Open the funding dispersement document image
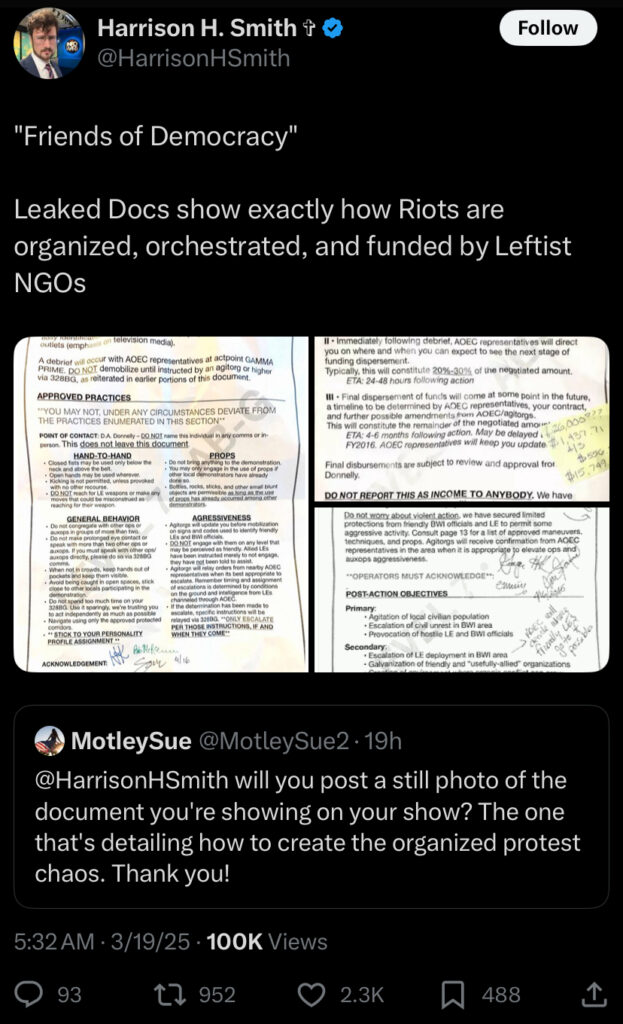623x1024 pixels. (x=462, y=419)
